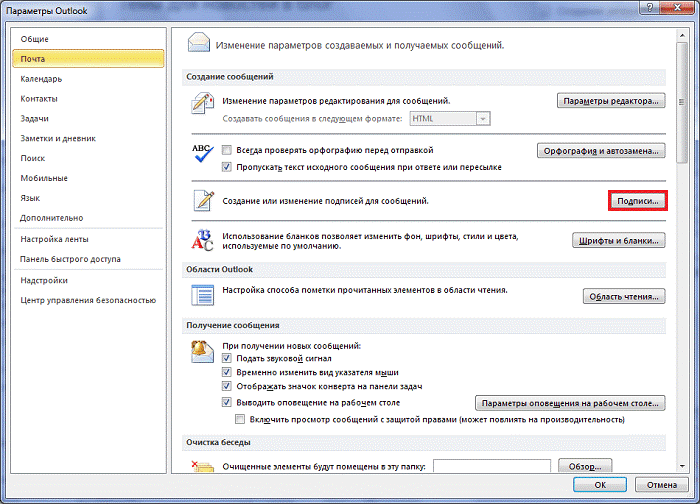Click the scrollbar down arrow
Viewport: 700px width, 504px height.
coord(682,467)
